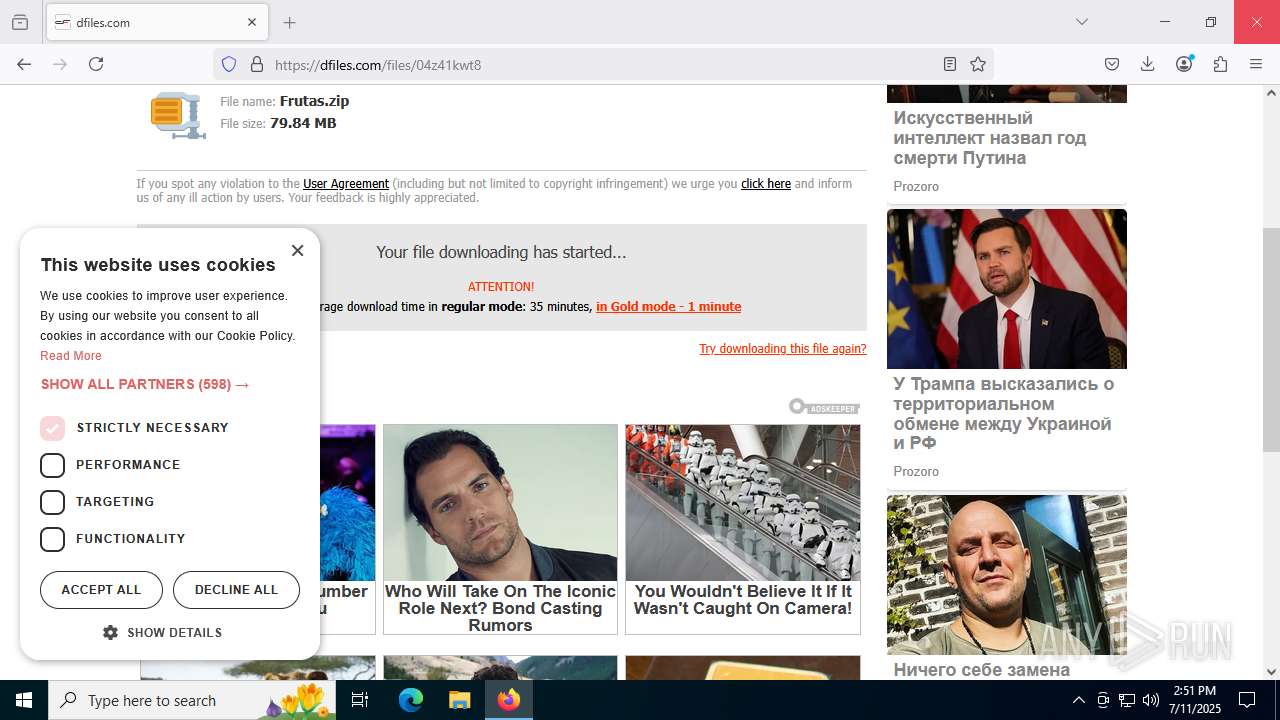Open Task View on the taskbar
This screenshot has height=720, width=1280.
point(360,700)
